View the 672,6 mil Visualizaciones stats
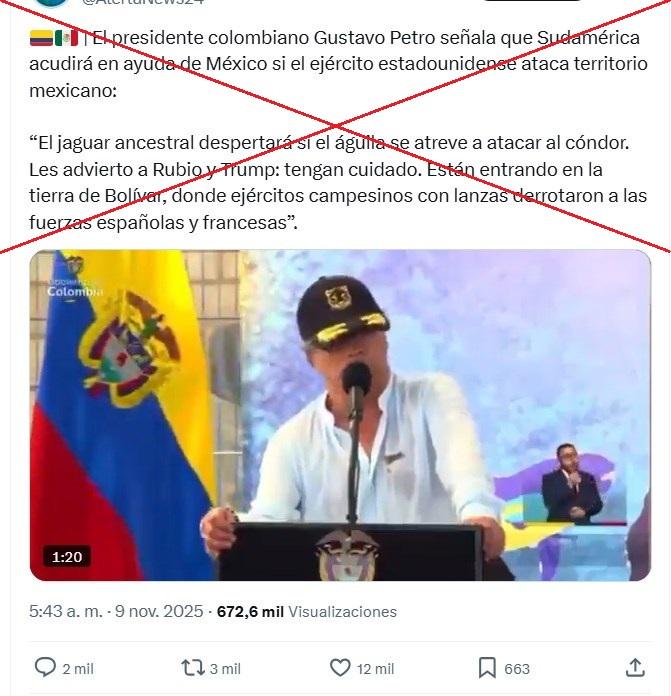Viewport: 671px width, 696px height. click(307, 612)
